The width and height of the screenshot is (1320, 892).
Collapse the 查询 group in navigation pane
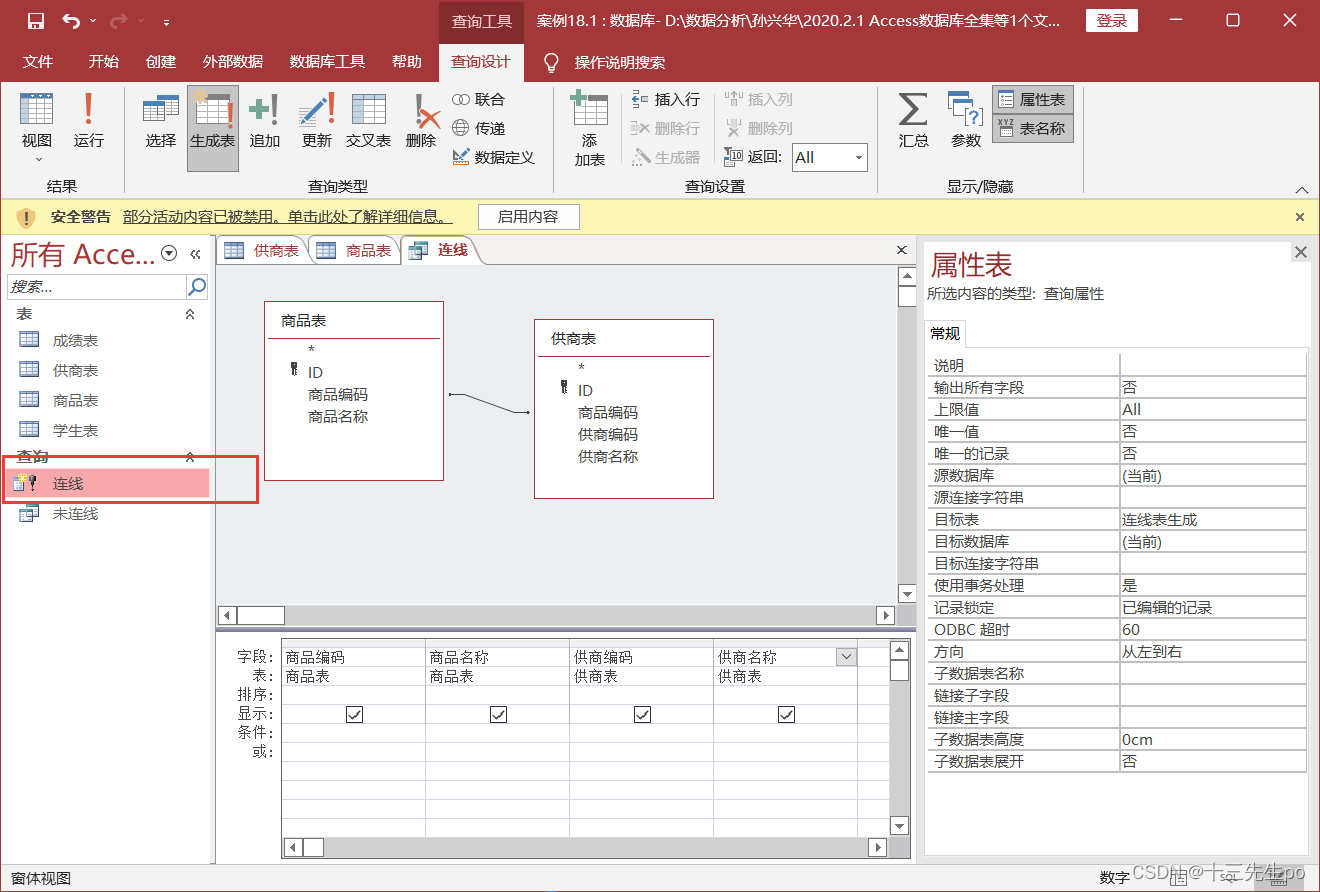tap(190, 457)
